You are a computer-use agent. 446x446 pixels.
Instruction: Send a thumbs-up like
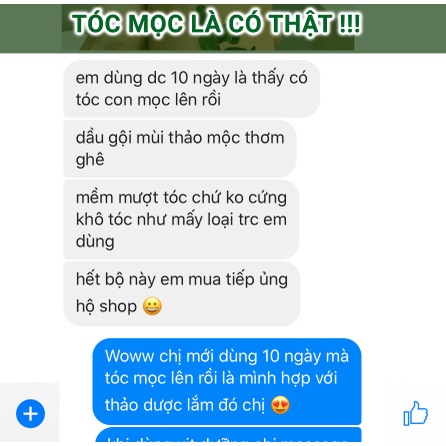(415, 413)
